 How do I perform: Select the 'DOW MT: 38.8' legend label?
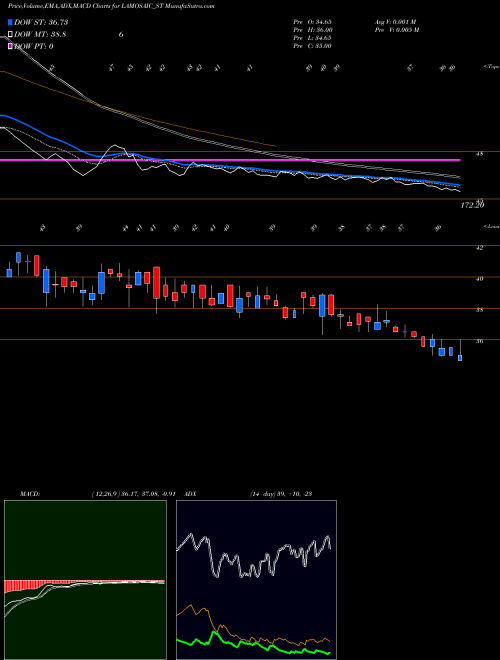tap(40, 35)
